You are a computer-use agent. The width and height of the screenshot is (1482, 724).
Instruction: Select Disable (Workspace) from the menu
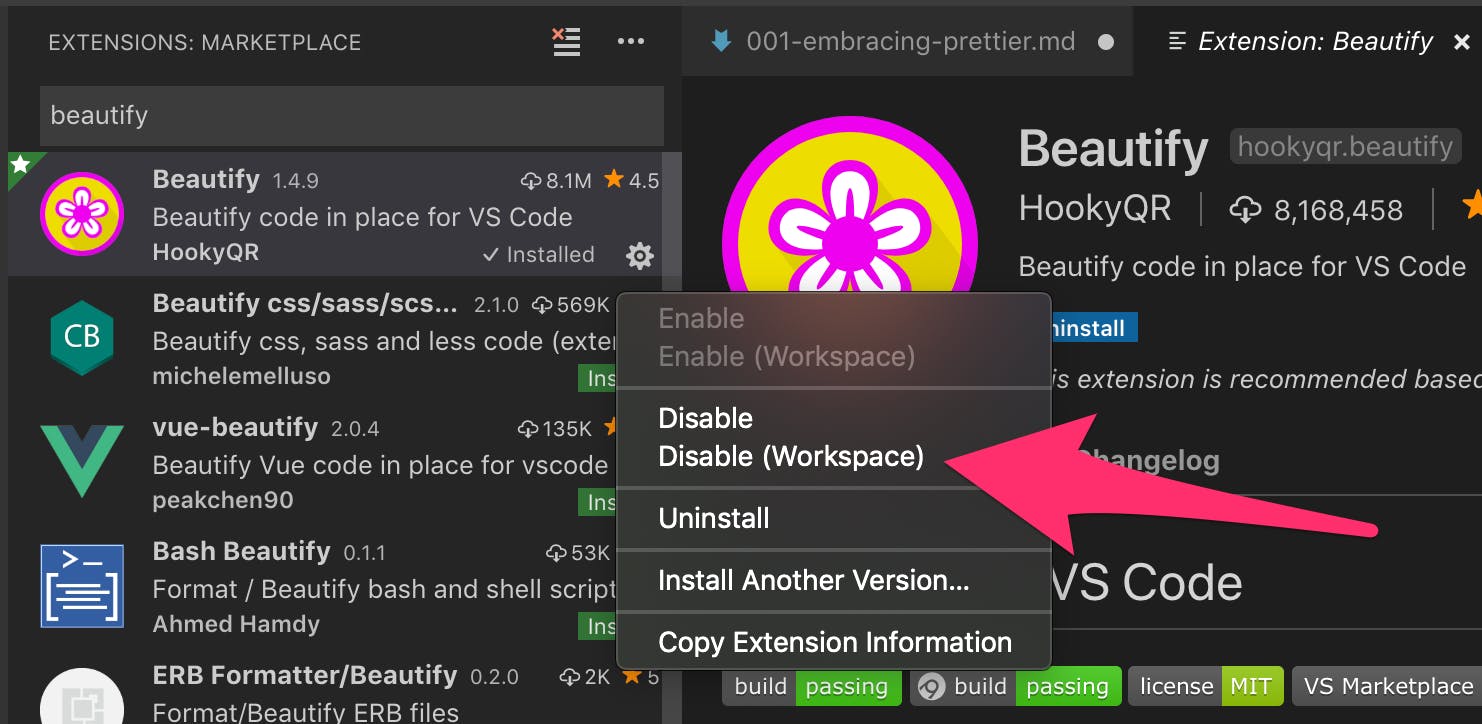pyautogui.click(x=791, y=457)
